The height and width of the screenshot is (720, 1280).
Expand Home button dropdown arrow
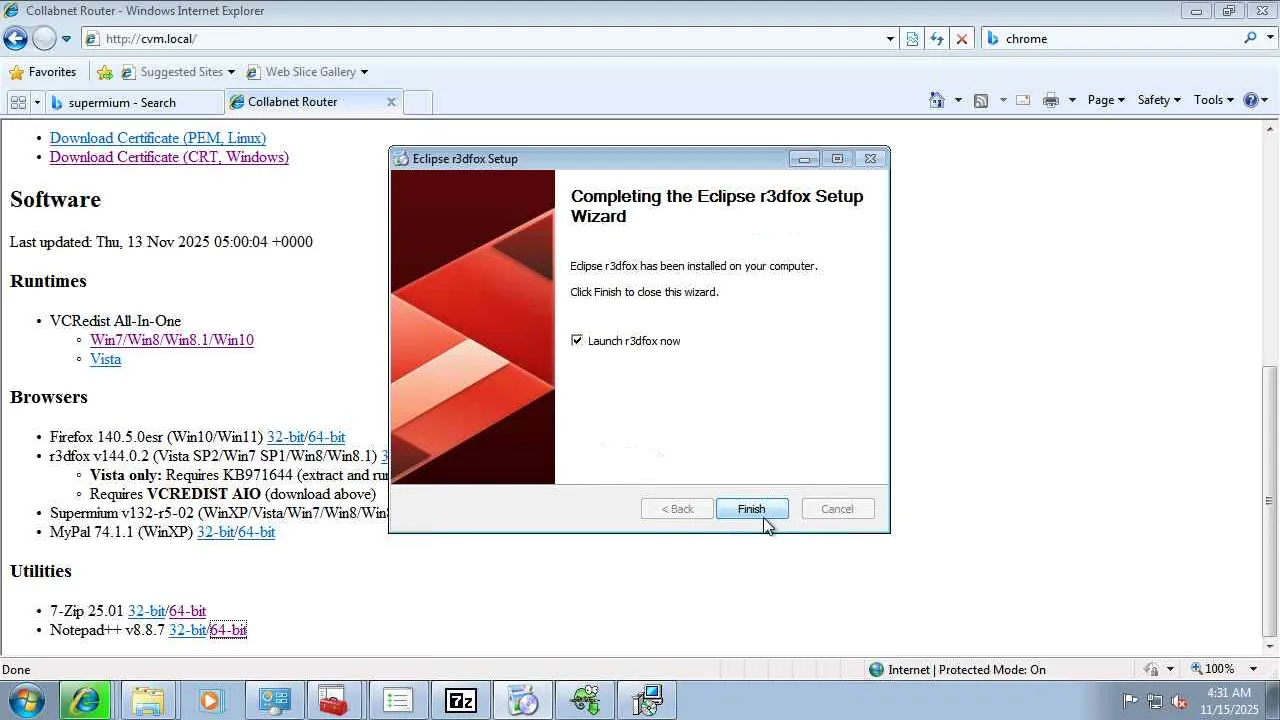(x=957, y=100)
